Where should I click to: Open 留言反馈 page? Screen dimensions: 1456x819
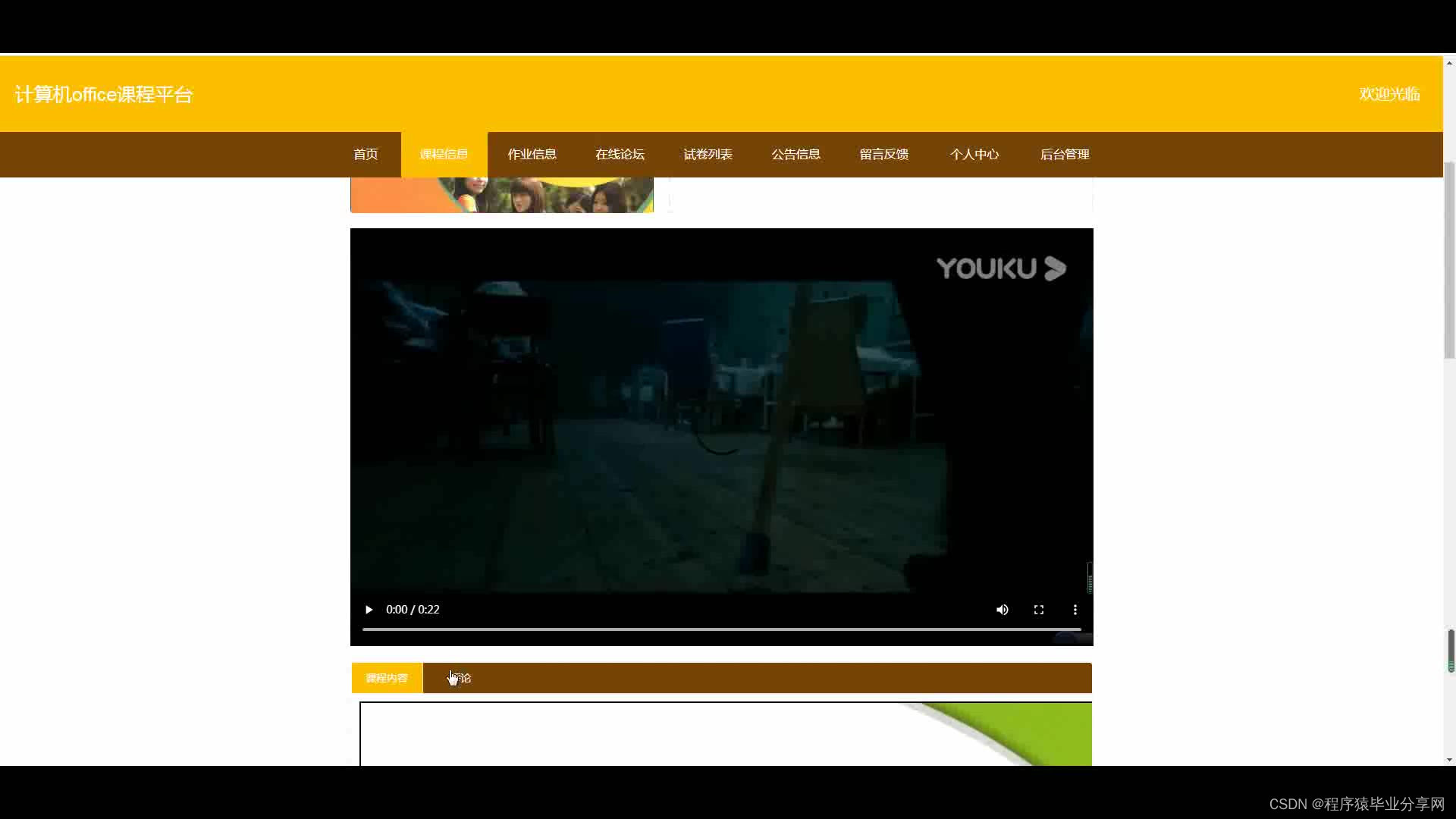883,155
